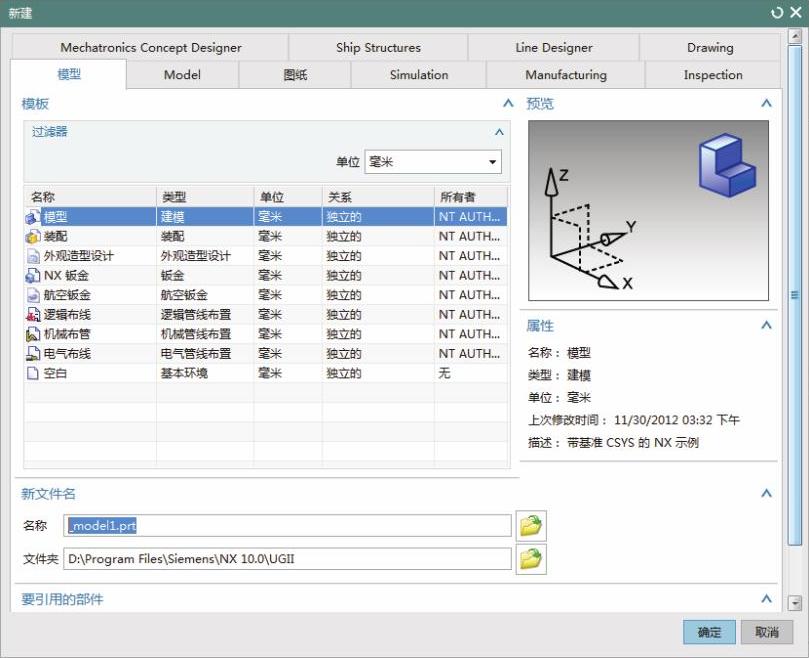Viewport: 809px width, 658px height.
Task: Click the browse folder icon beside 文件夹 field
Action: (531, 559)
